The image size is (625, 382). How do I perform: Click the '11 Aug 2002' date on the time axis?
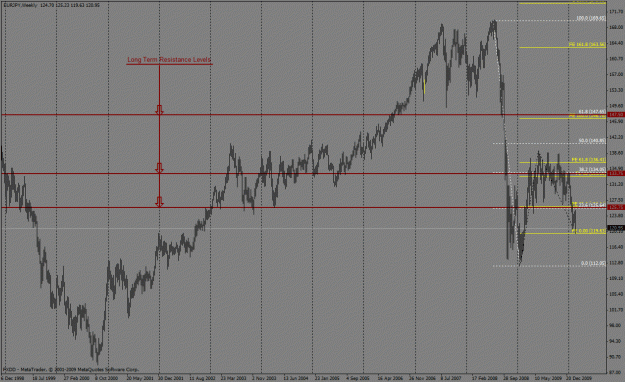(x=202, y=378)
